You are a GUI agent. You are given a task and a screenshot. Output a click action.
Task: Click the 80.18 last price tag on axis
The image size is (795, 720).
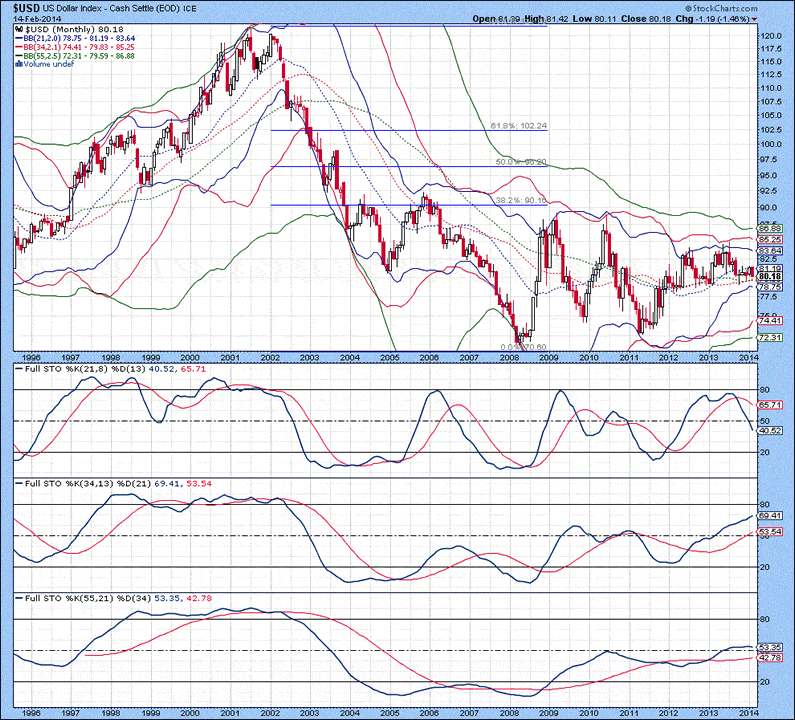pos(768,276)
